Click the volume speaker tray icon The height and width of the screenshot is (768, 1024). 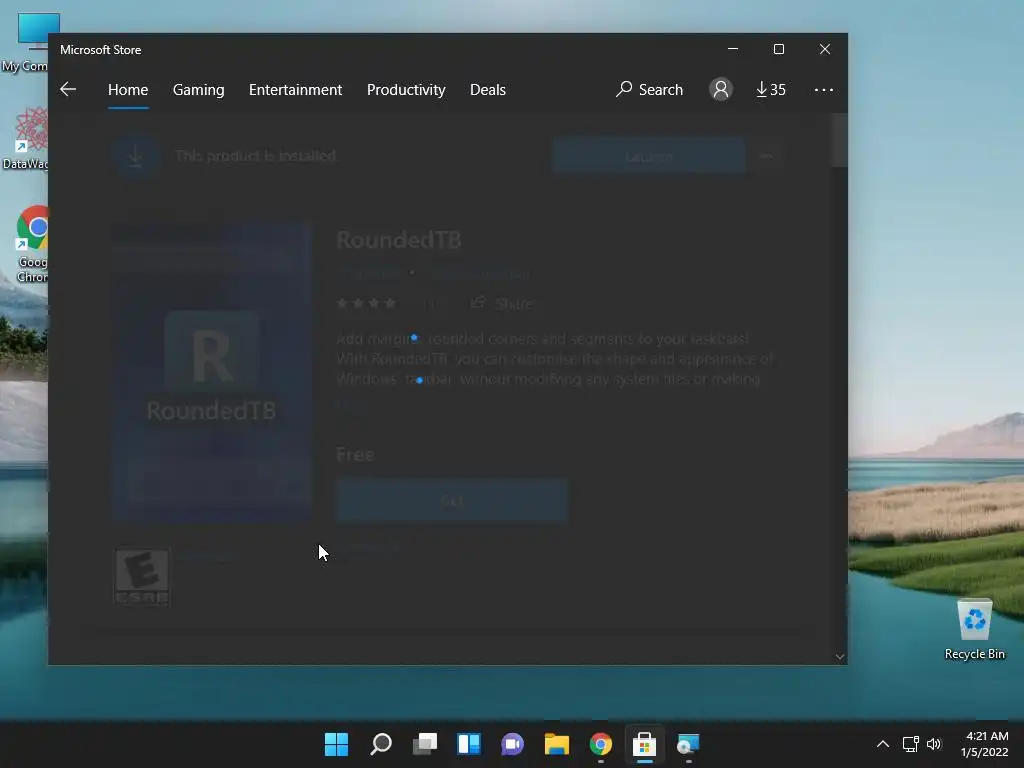click(934, 744)
